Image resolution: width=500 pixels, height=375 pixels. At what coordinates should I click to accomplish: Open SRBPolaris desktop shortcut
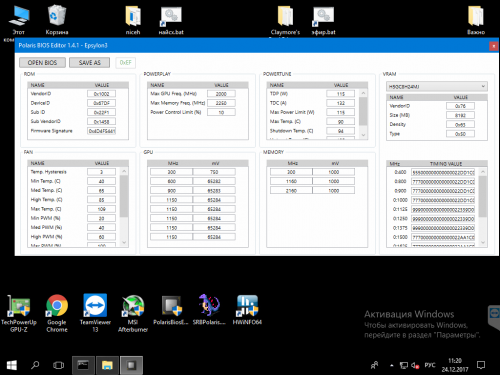click(x=209, y=310)
